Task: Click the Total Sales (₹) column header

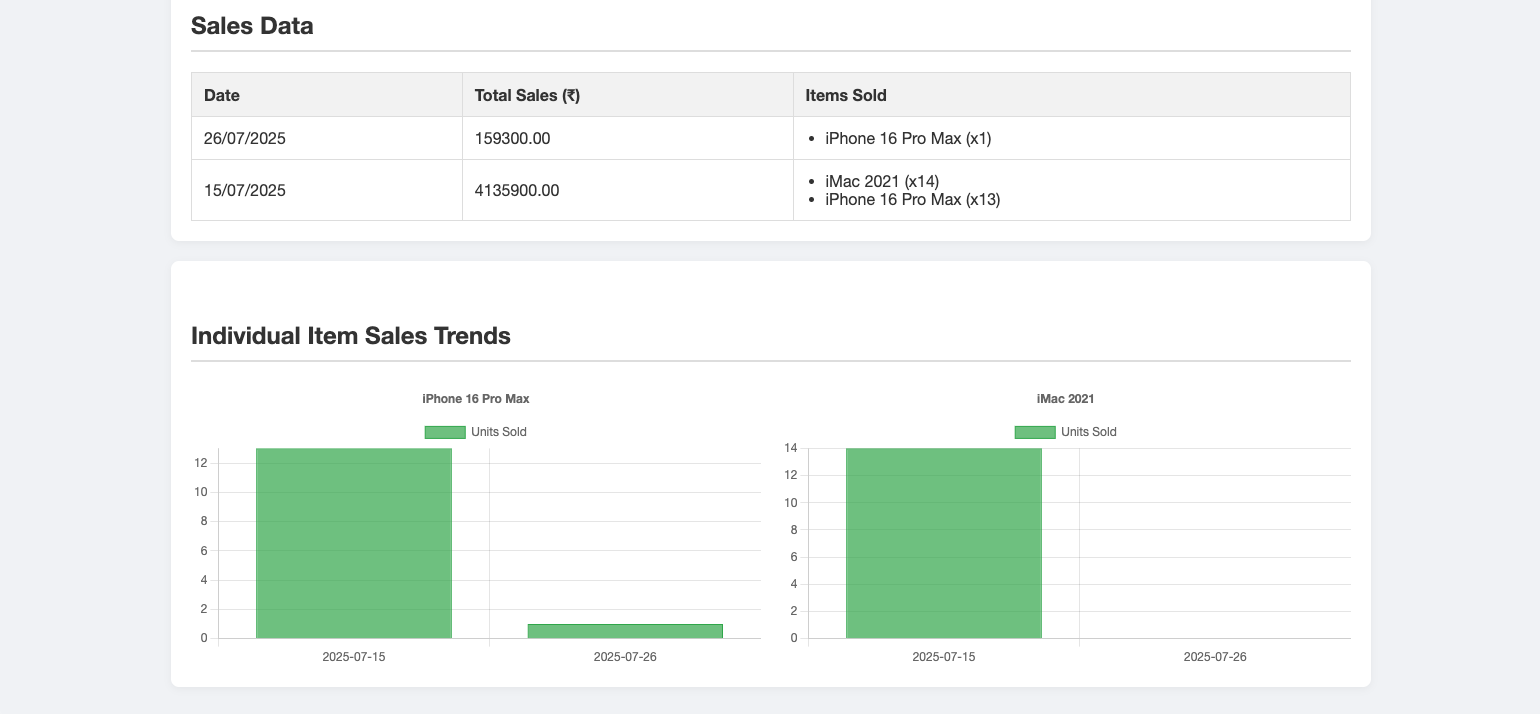Action: [627, 95]
